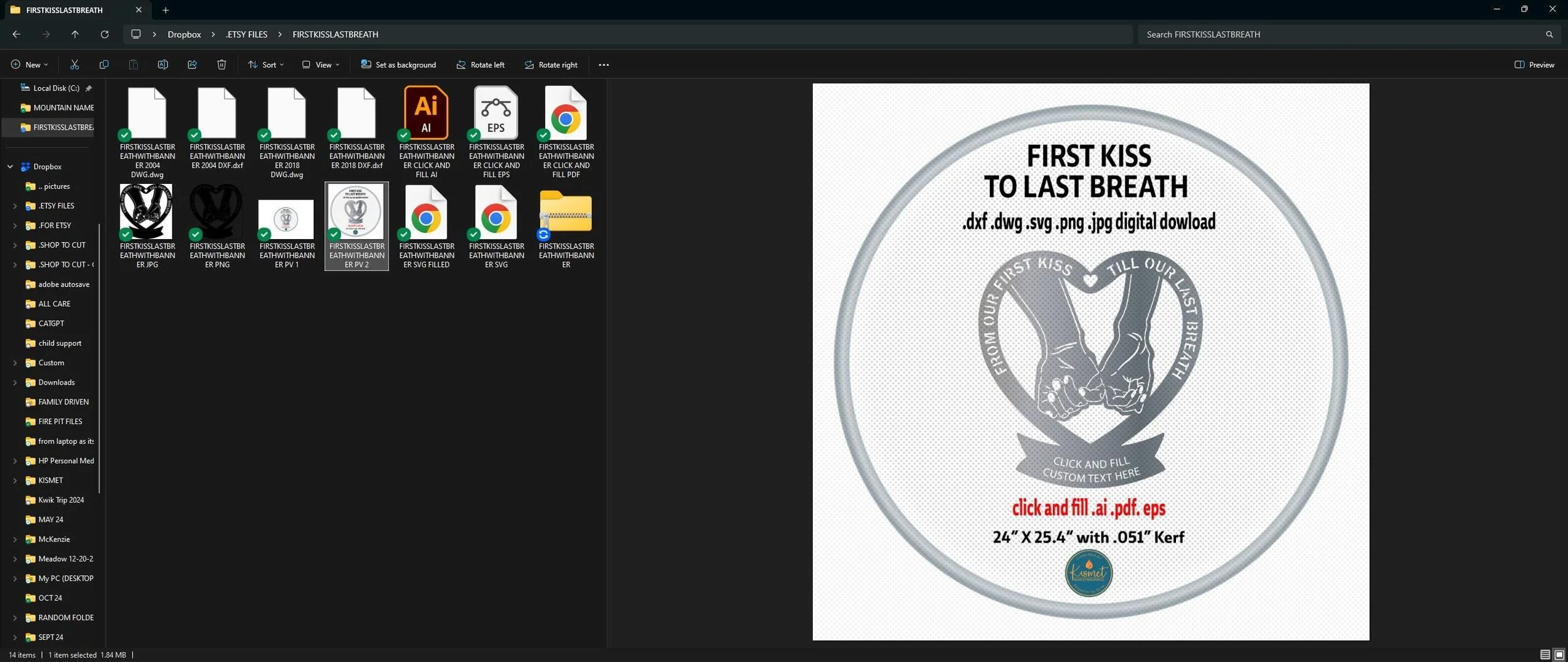This screenshot has height=662, width=1568.
Task: Click the Rename icon
Action: 162,65
